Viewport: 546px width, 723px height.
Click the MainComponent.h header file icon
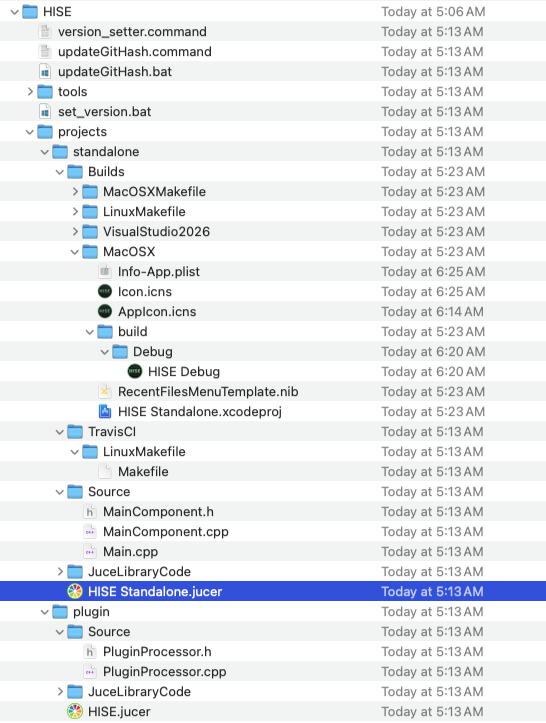90,511
